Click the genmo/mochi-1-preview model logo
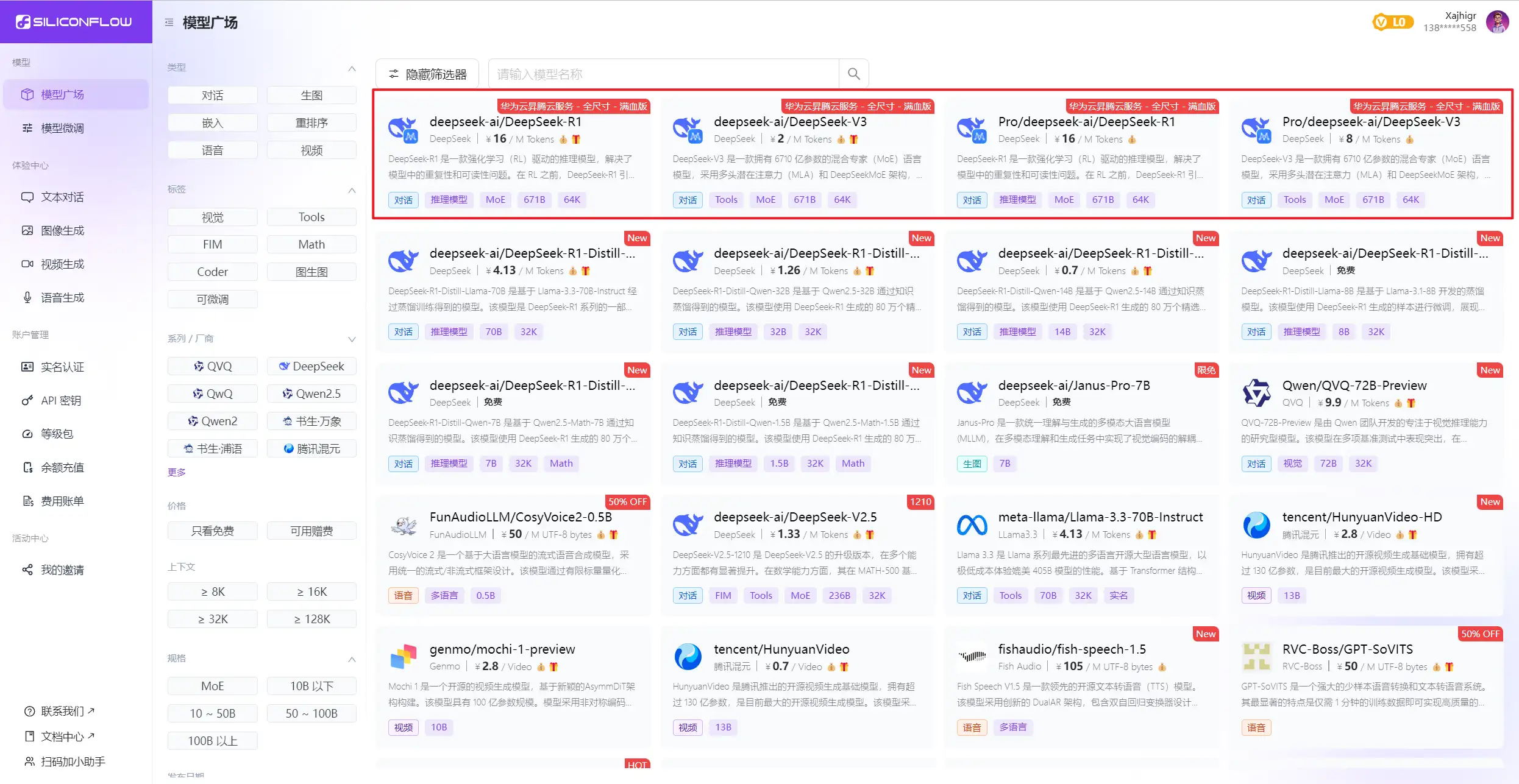This screenshot has height=784, width=1519. tap(403, 657)
